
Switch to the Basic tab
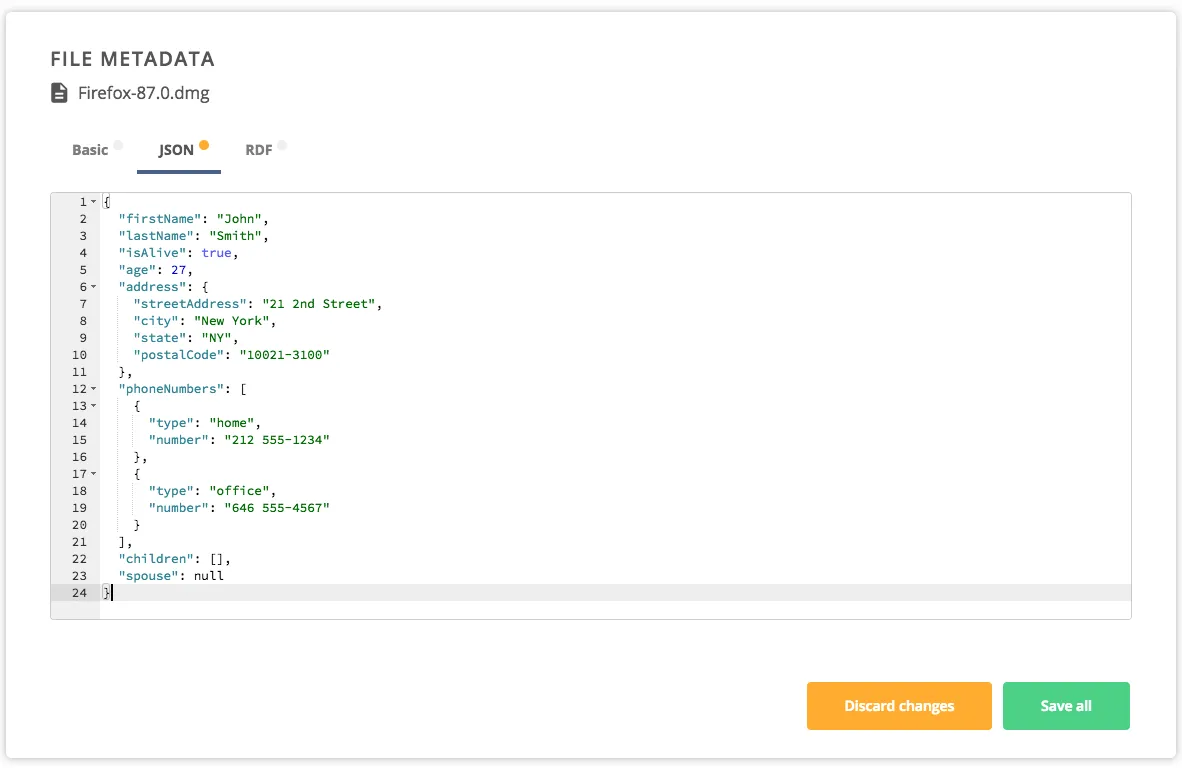tap(88, 149)
